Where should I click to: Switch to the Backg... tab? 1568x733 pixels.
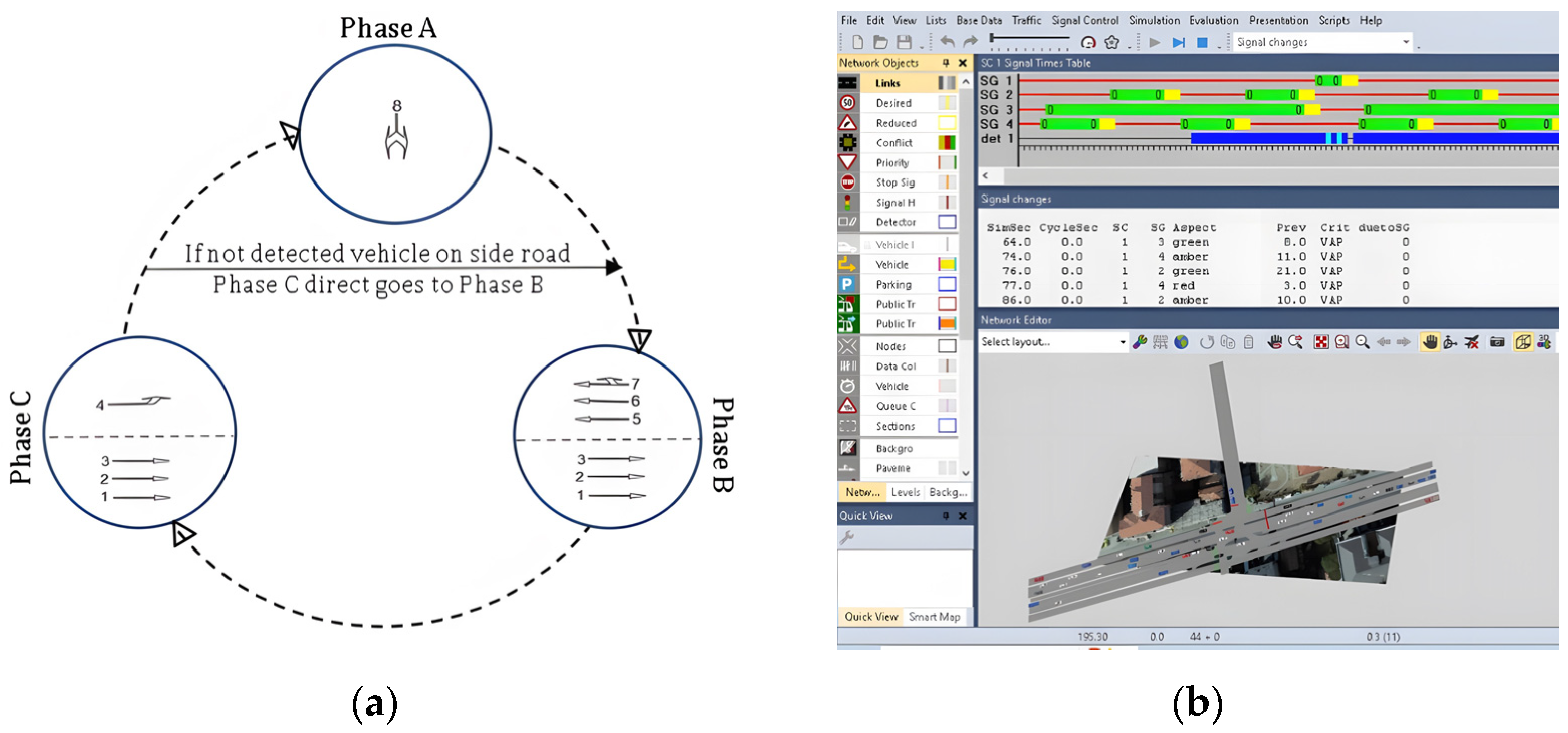pyautogui.click(x=948, y=492)
